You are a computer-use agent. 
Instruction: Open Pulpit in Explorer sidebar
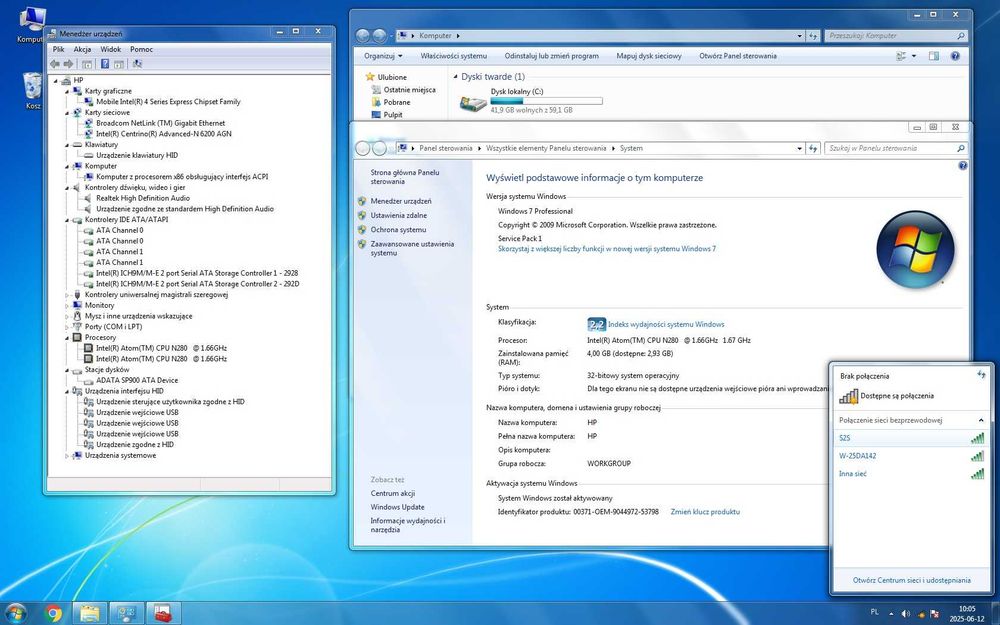click(x=393, y=115)
